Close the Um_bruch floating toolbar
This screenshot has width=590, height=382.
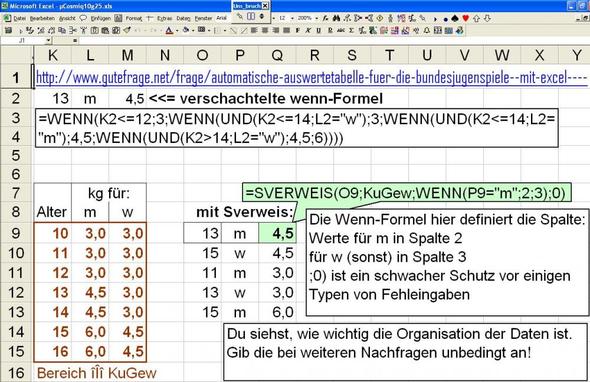point(265,6)
